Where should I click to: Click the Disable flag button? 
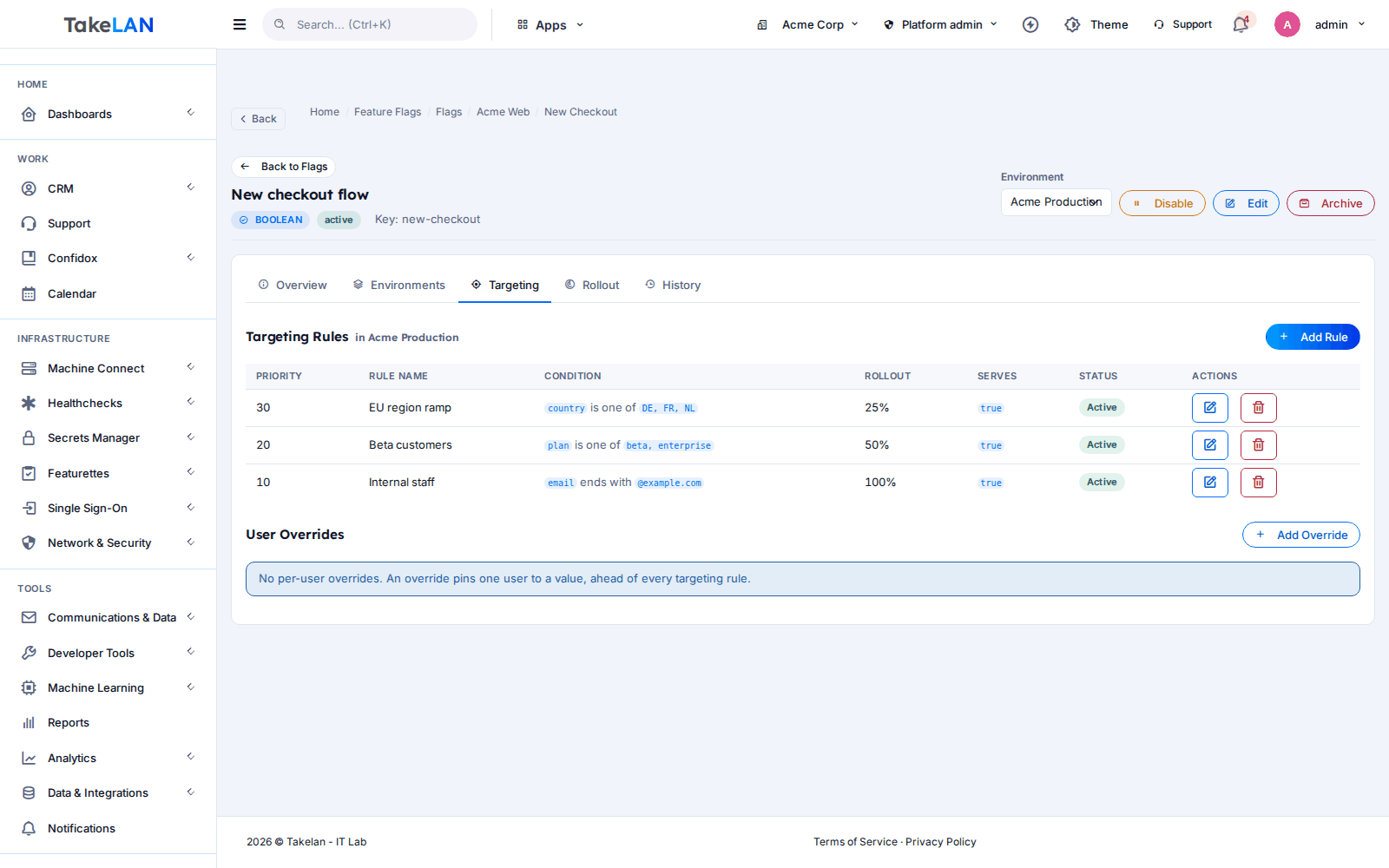click(1162, 203)
